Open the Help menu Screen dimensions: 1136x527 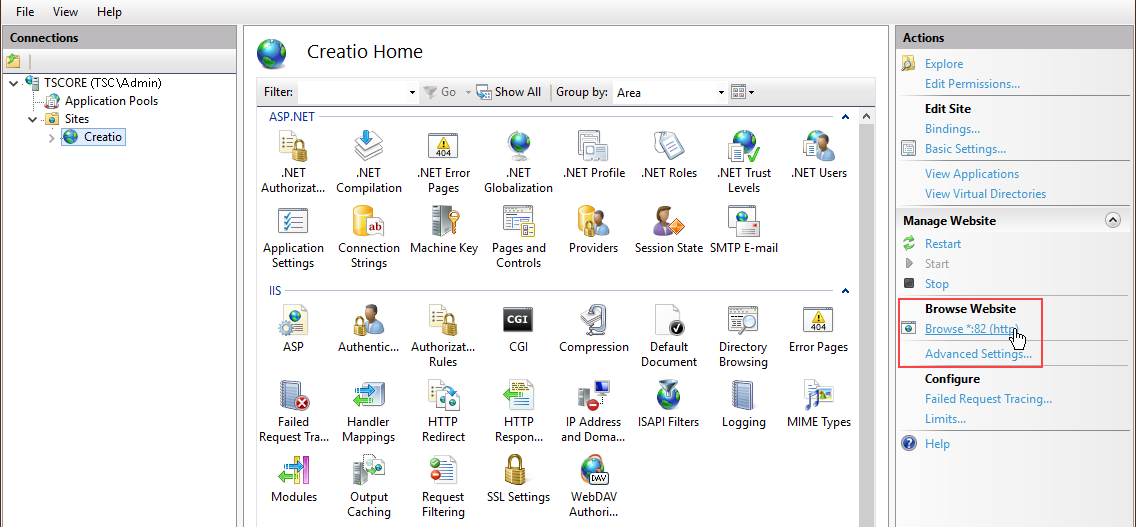(109, 12)
